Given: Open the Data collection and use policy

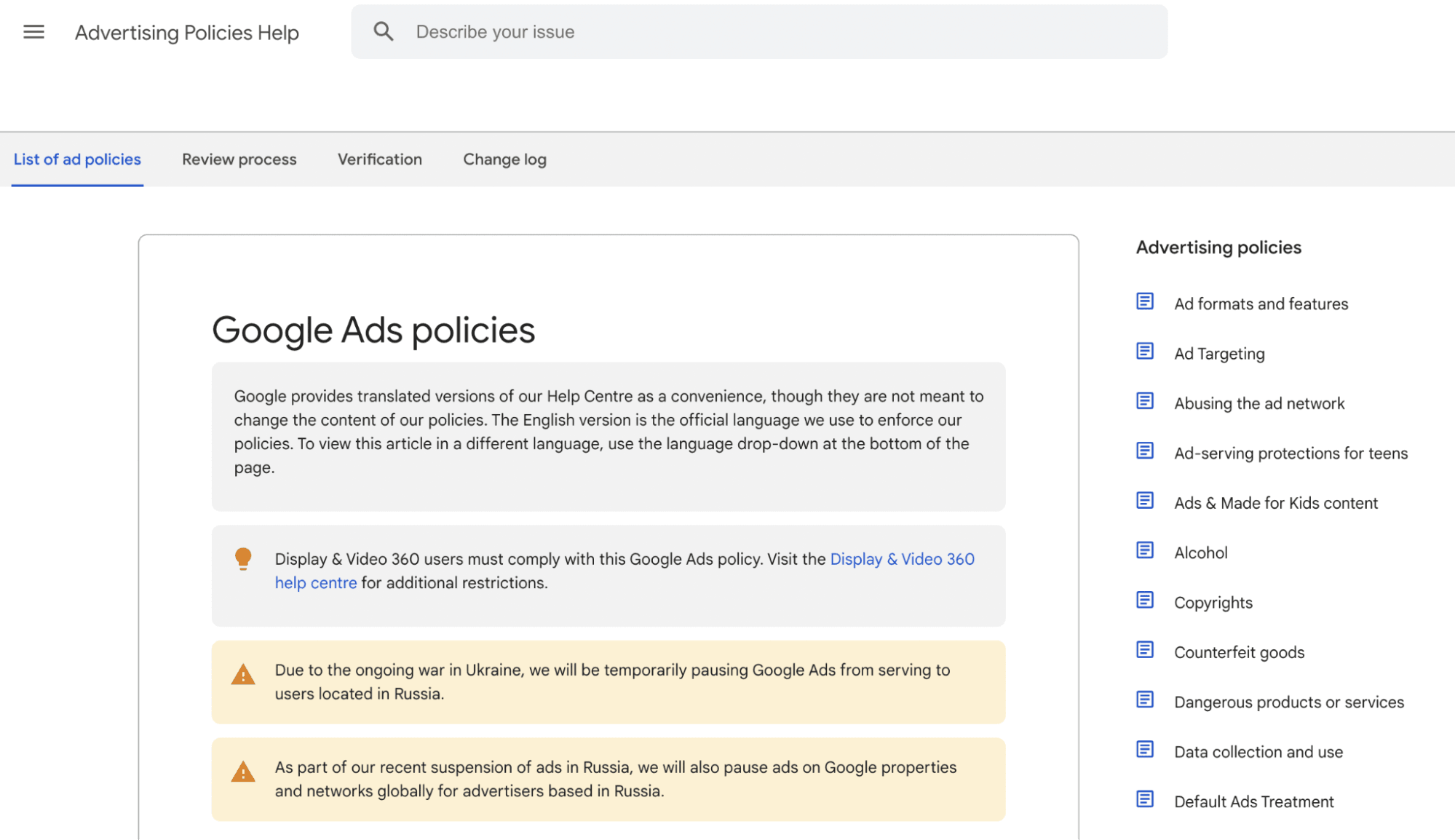Looking at the screenshot, I should tap(1258, 751).
